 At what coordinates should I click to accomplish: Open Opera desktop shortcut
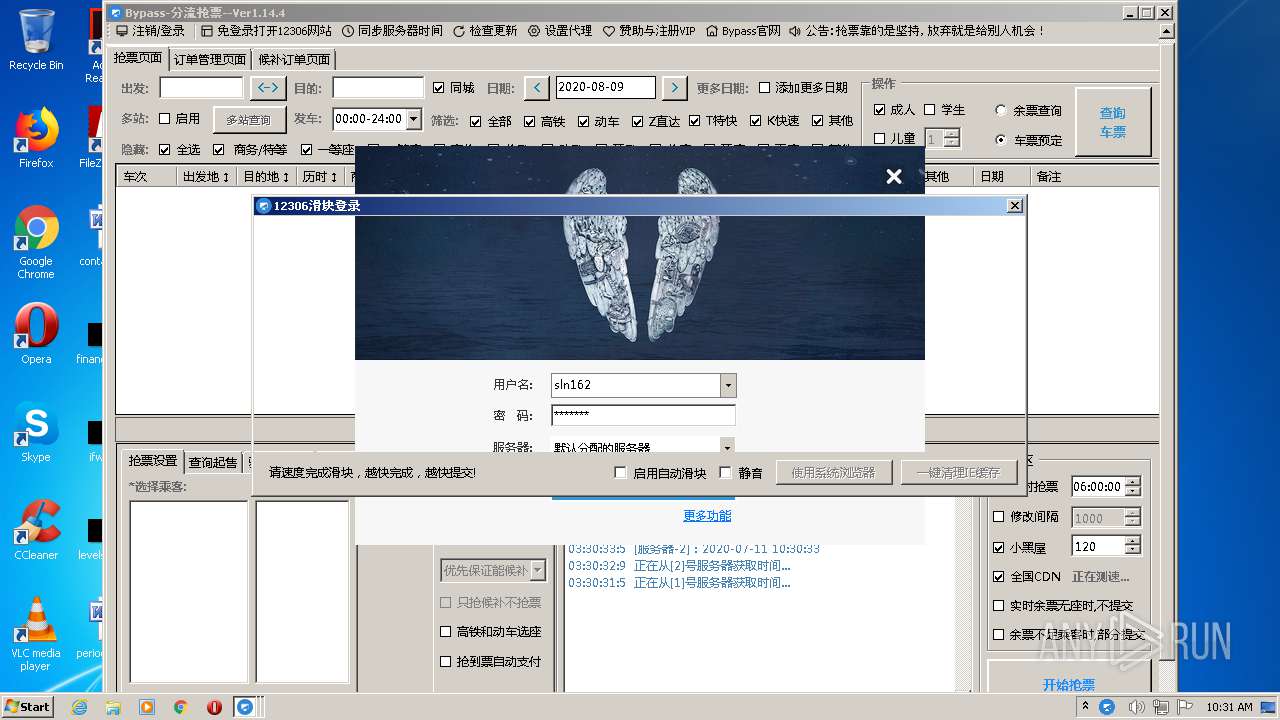pos(36,333)
